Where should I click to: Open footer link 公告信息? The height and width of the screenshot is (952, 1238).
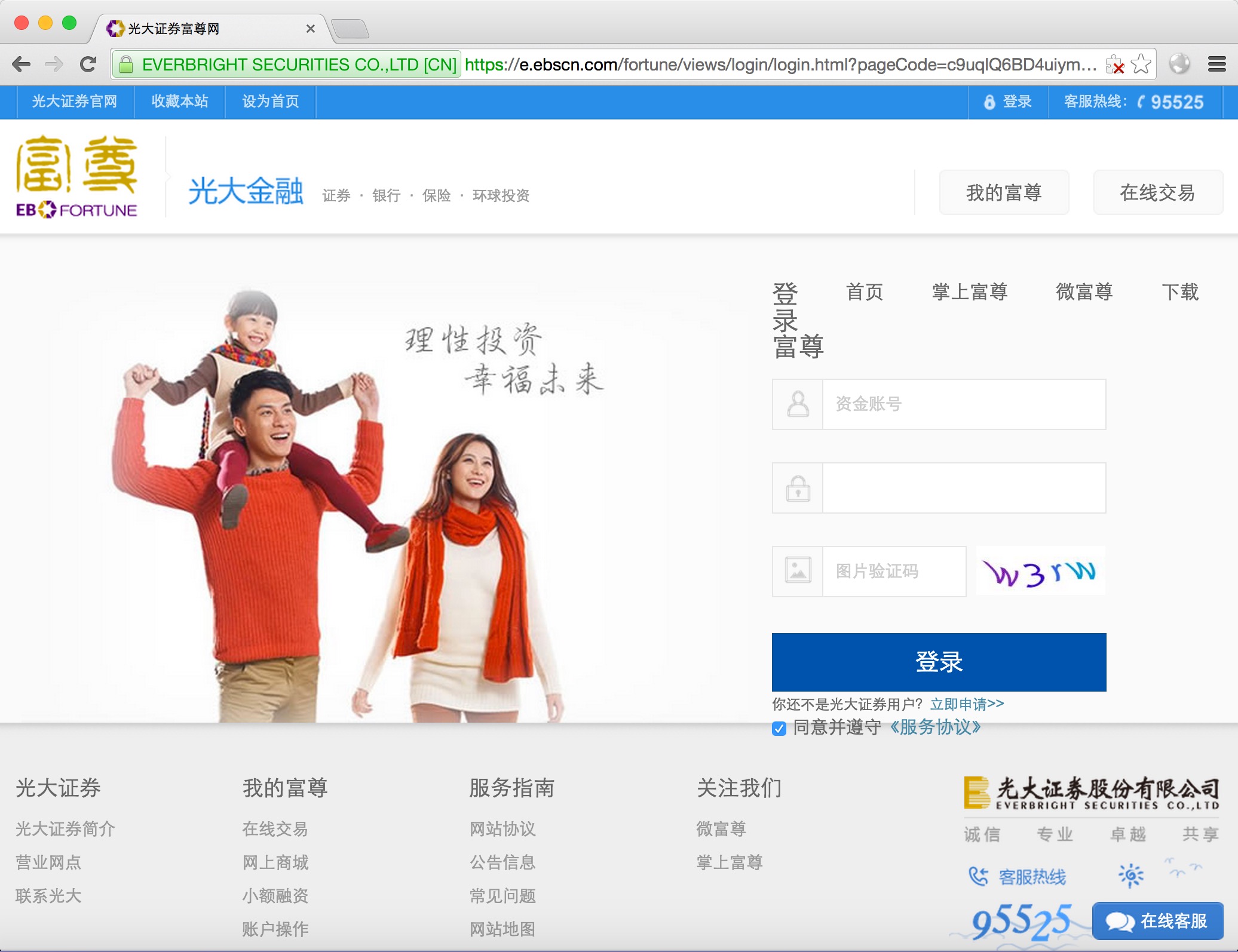point(502,862)
